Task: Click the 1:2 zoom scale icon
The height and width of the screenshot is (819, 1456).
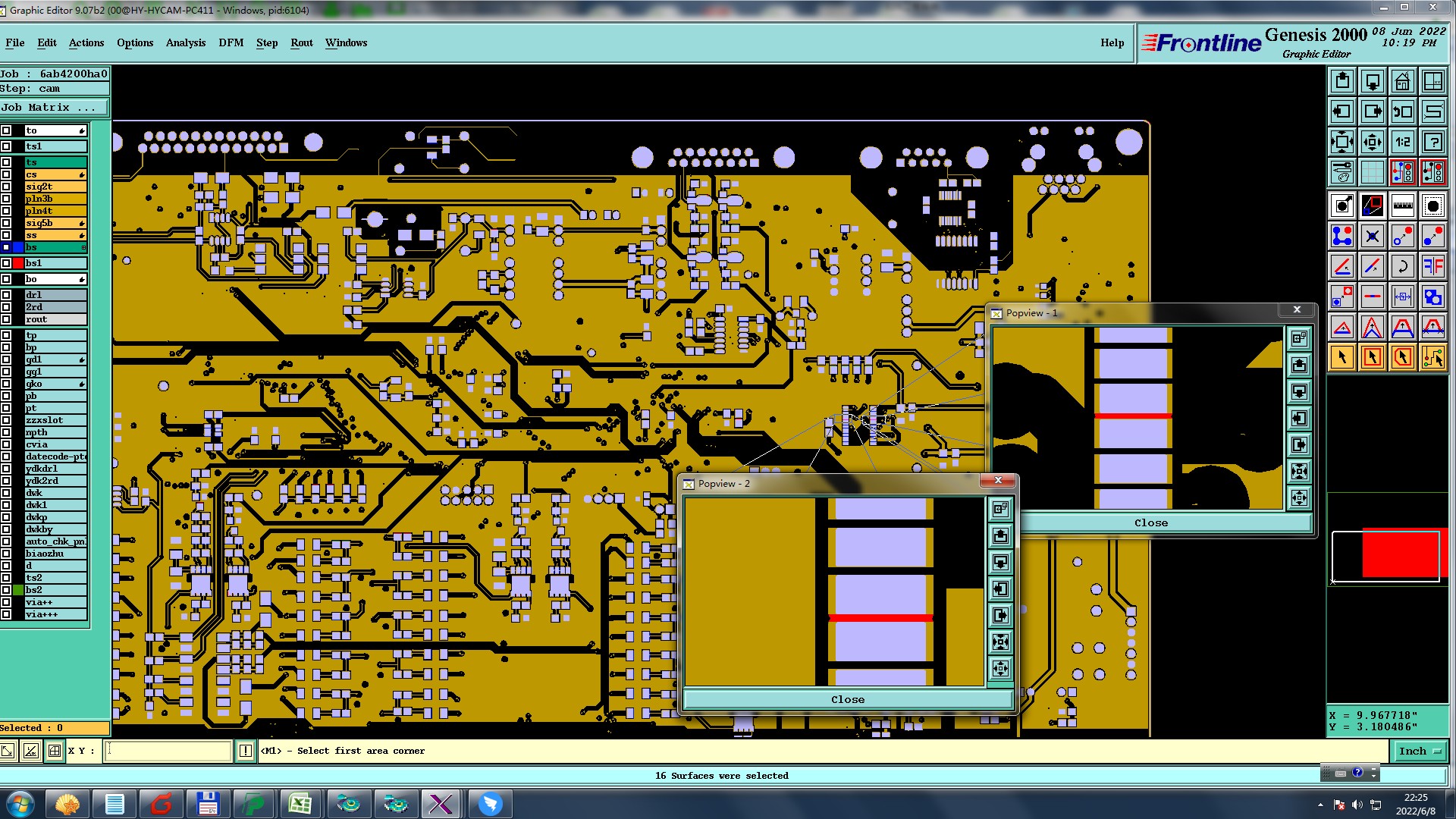Action: [1402, 142]
